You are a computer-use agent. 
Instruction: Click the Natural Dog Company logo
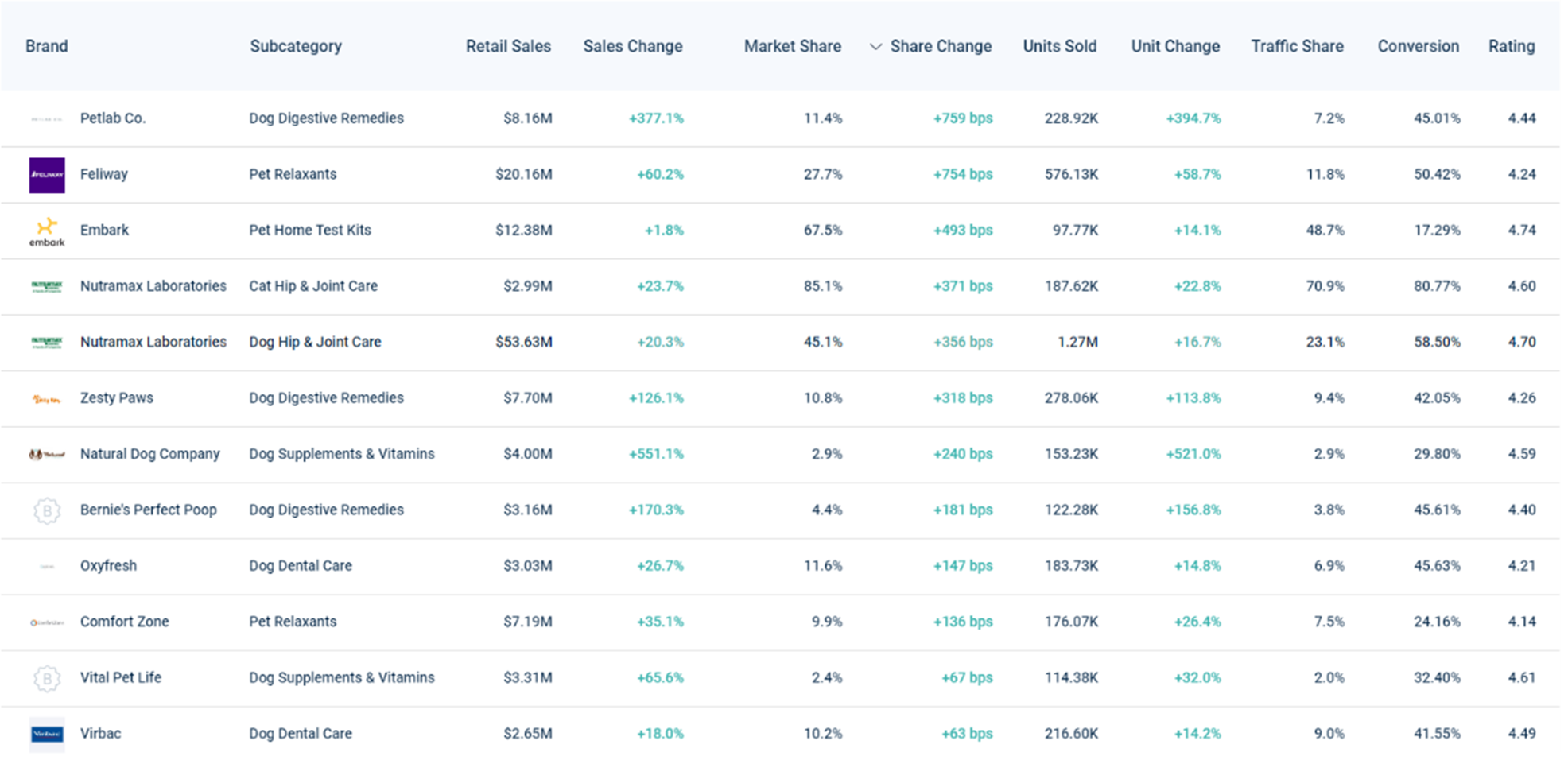point(47,455)
